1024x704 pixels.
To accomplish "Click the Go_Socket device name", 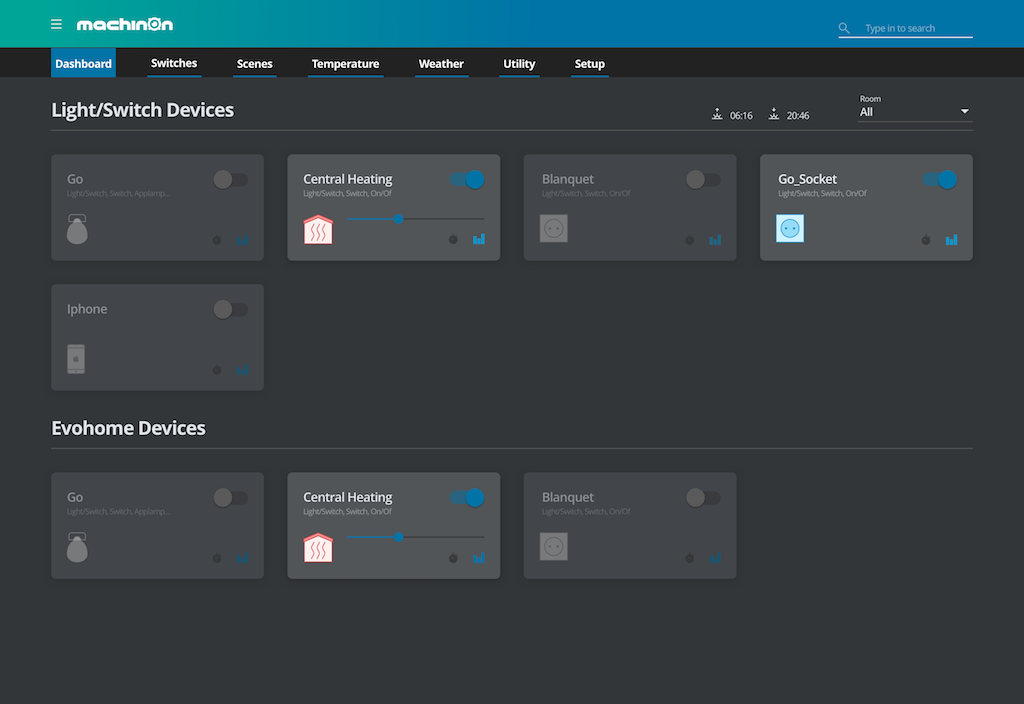I will pos(807,179).
